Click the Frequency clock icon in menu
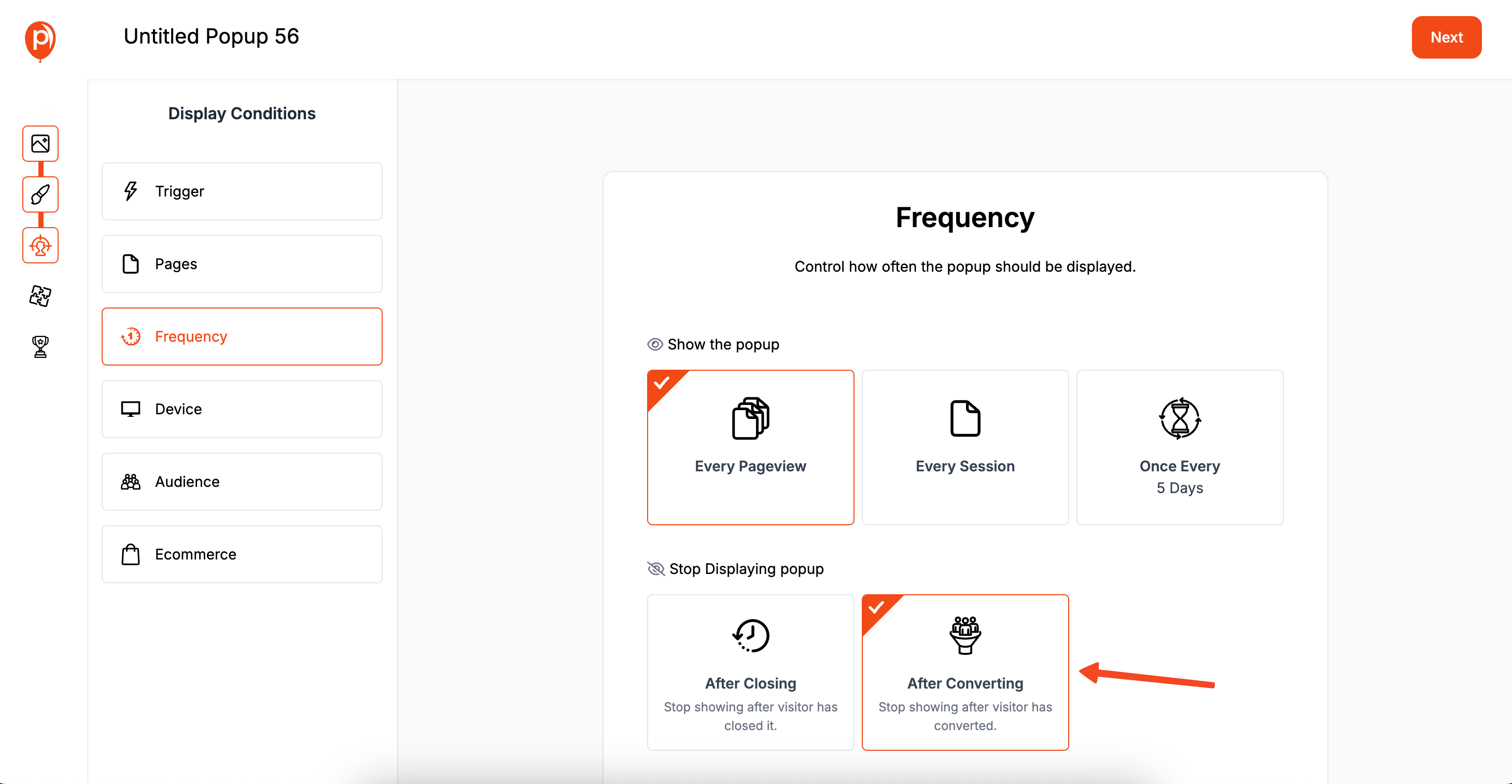 tap(130, 336)
